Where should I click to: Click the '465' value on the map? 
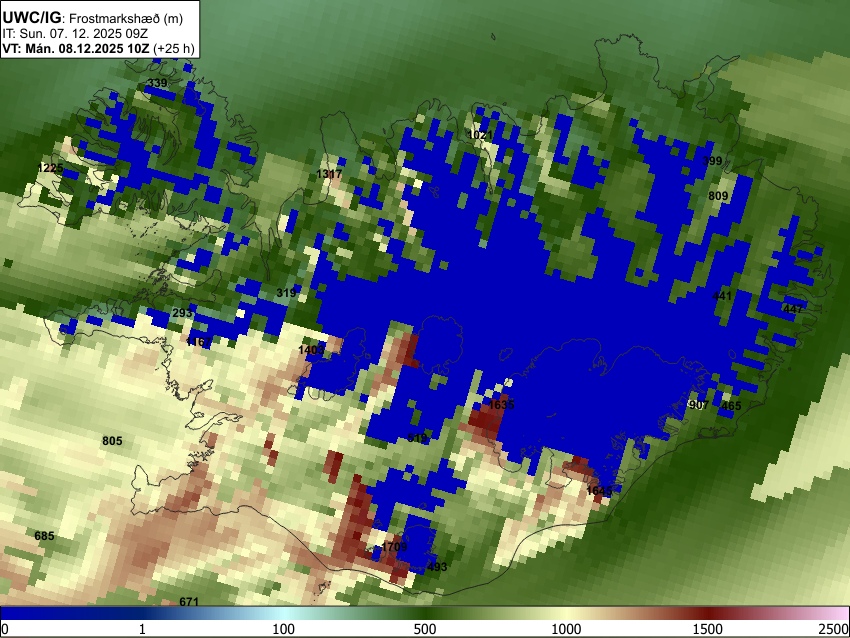[x=731, y=406]
